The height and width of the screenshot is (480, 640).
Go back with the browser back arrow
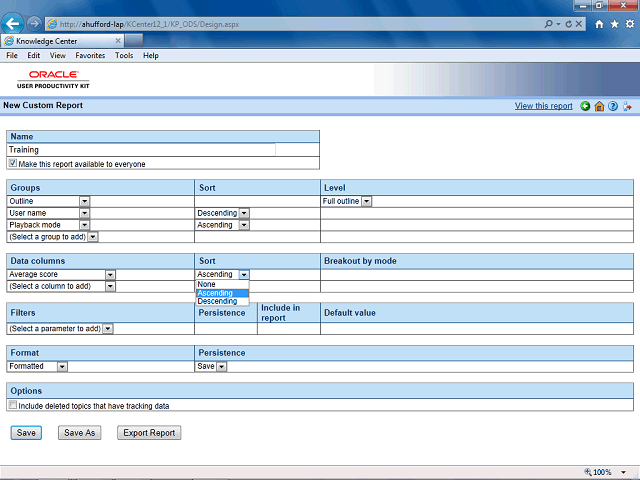tap(12, 24)
